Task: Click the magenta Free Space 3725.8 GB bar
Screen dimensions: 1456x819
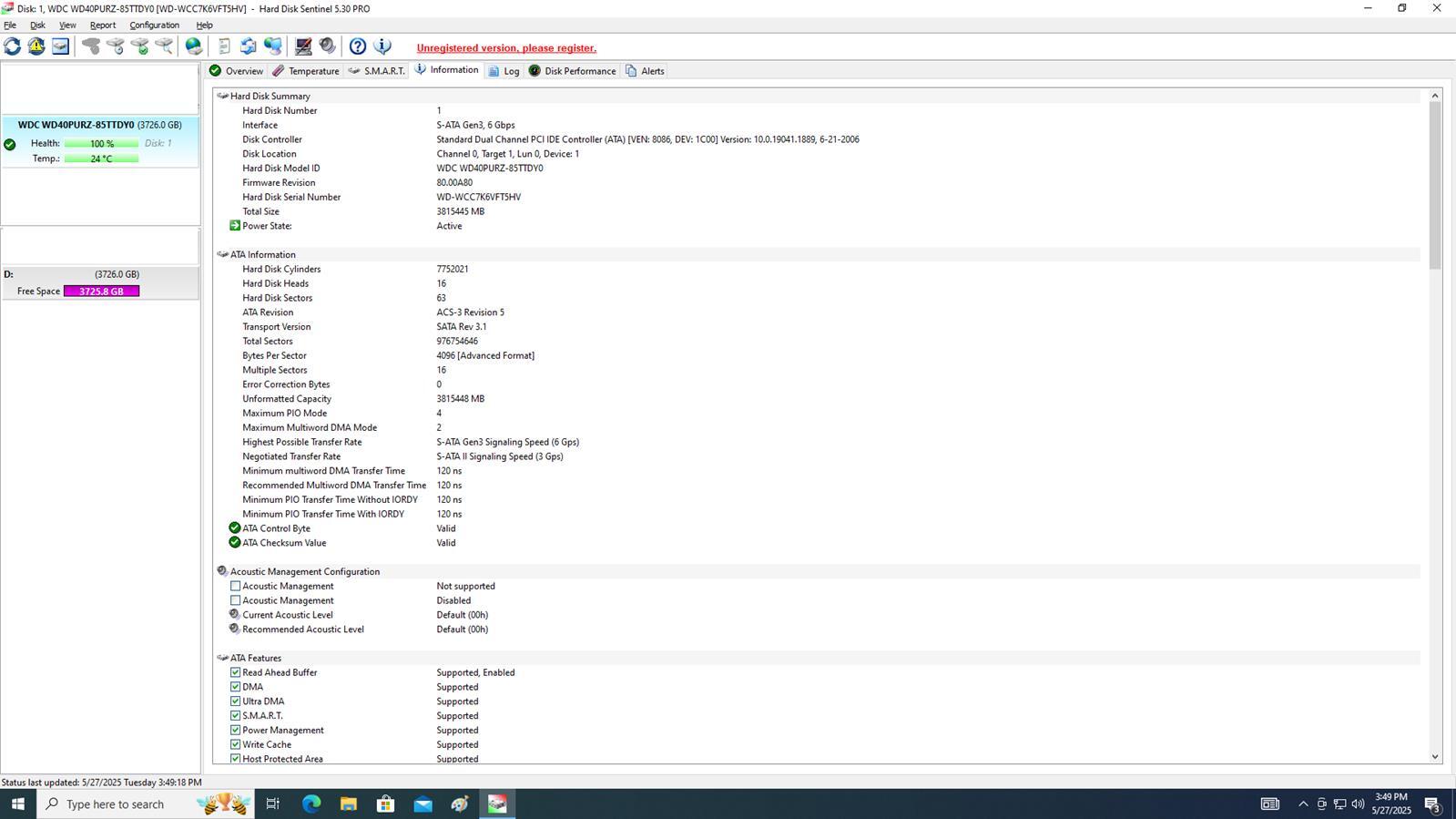Action: (x=101, y=292)
